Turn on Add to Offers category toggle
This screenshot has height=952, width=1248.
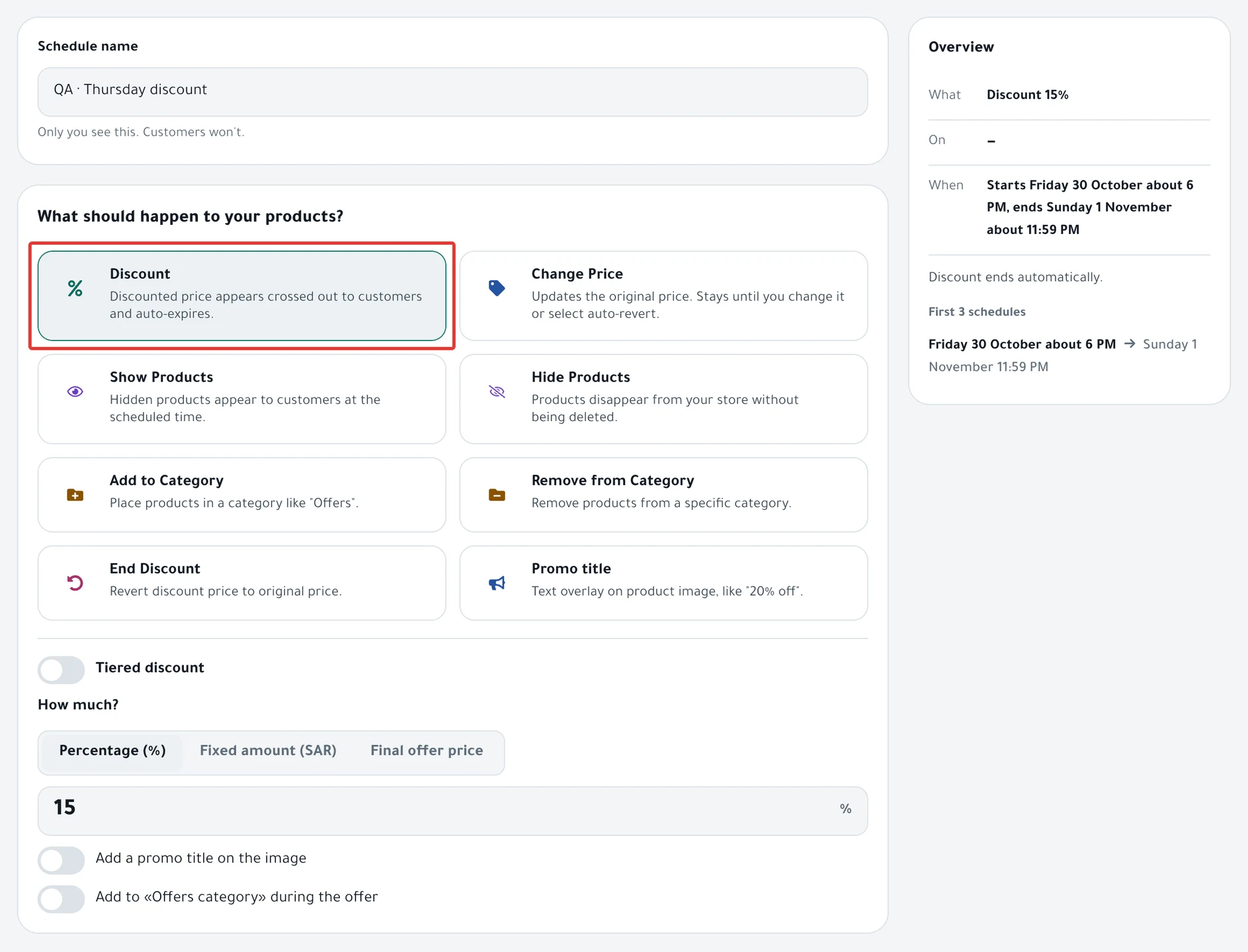pos(61,899)
